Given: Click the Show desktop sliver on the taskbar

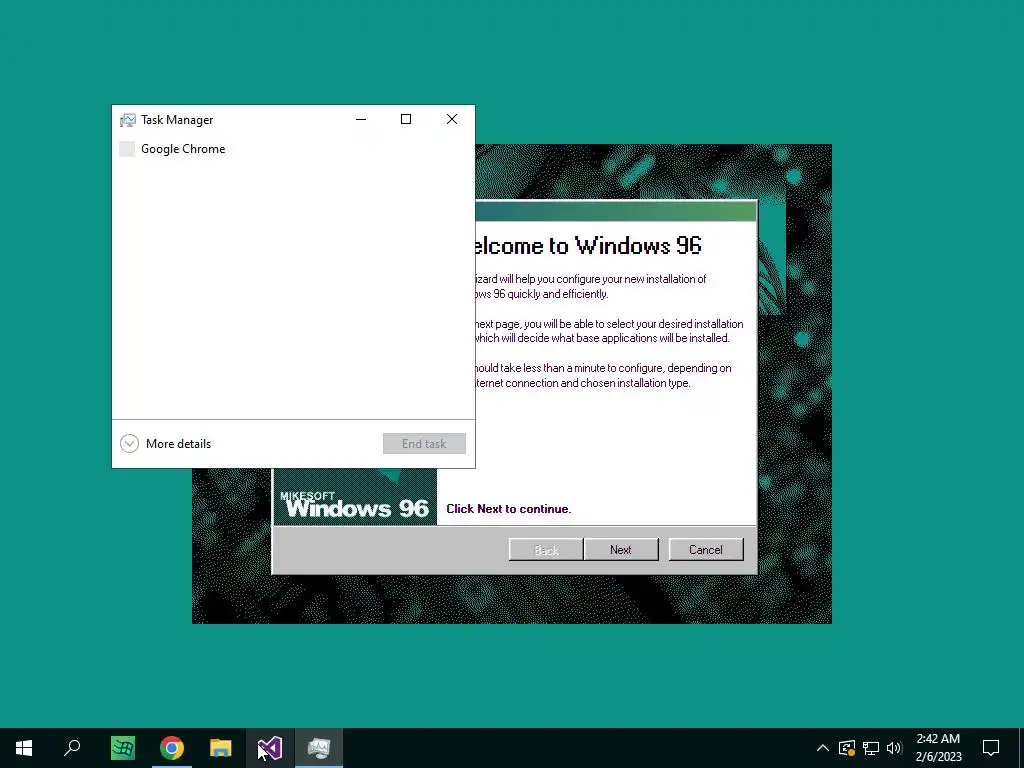Looking at the screenshot, I should tap(1021, 748).
